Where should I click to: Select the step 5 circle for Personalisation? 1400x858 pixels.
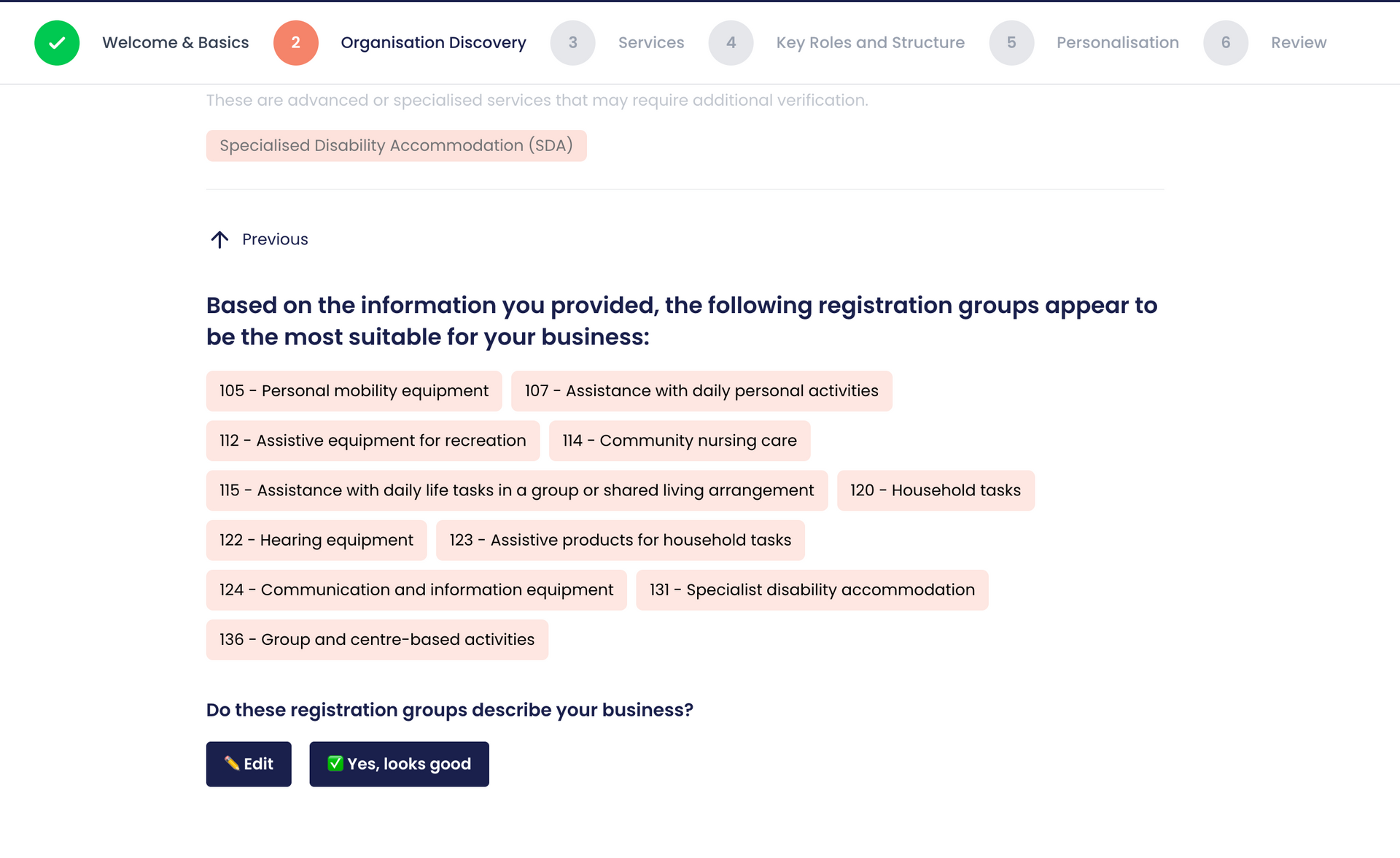(1012, 42)
